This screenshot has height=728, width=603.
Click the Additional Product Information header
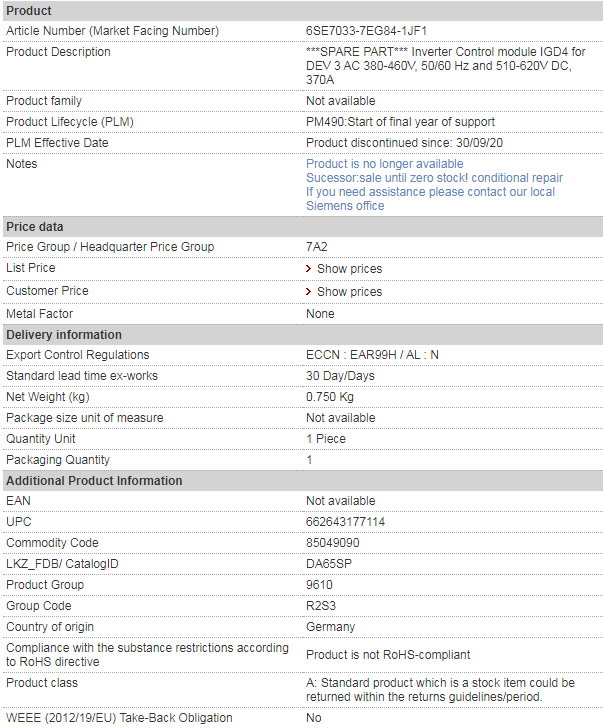(x=303, y=481)
